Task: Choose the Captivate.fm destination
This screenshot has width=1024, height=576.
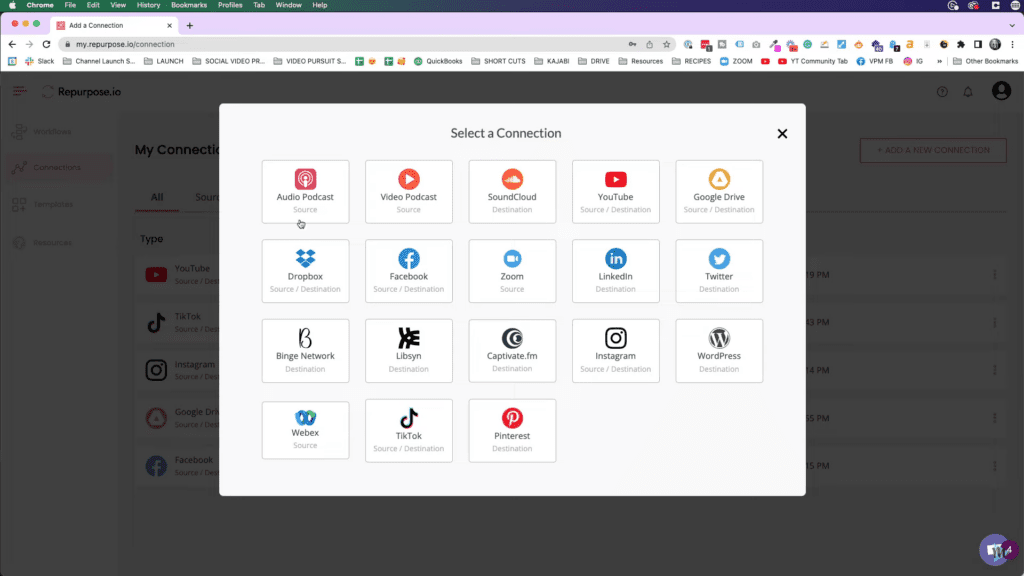Action: 512,351
